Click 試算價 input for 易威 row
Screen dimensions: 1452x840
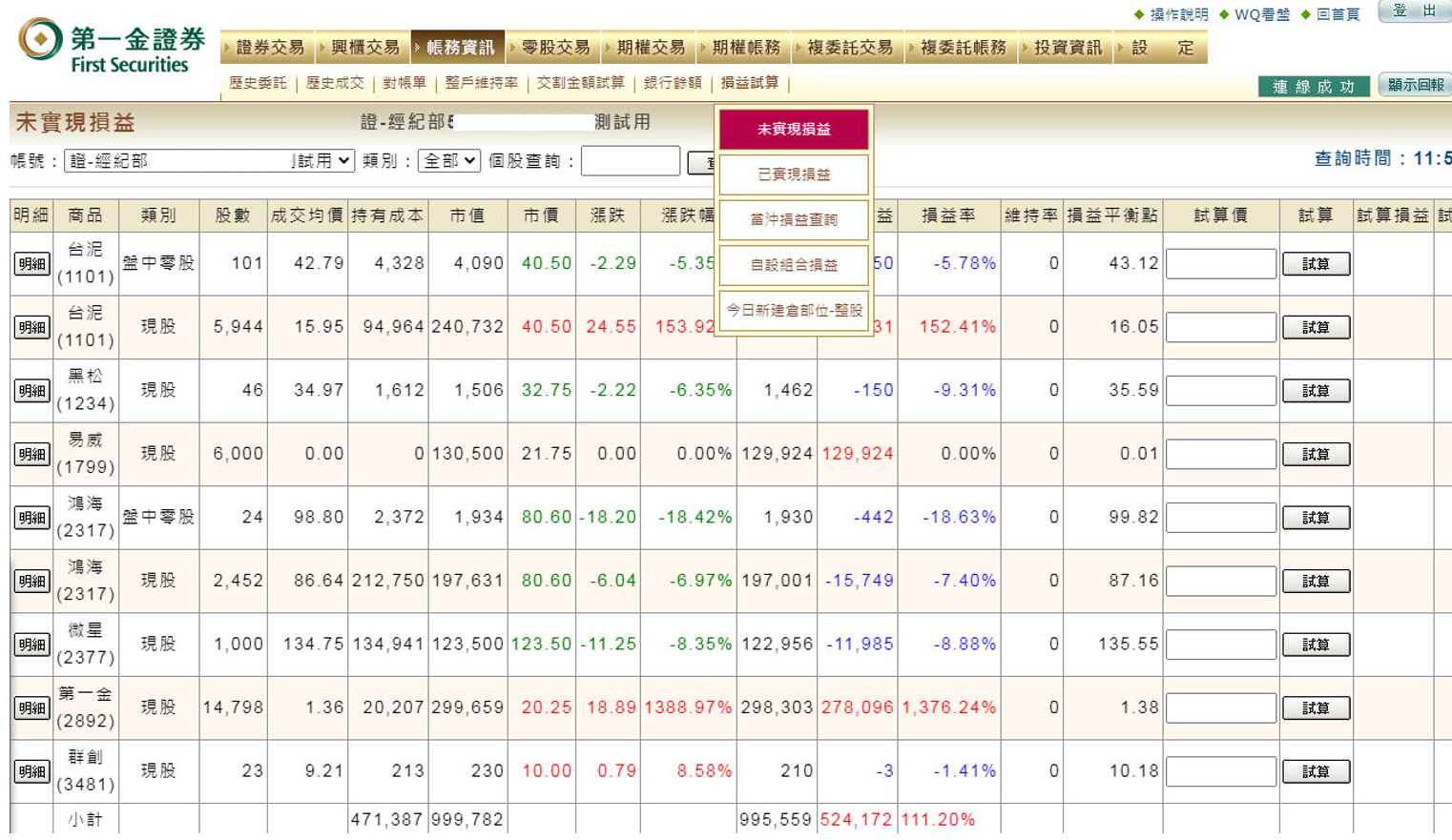coord(1220,454)
